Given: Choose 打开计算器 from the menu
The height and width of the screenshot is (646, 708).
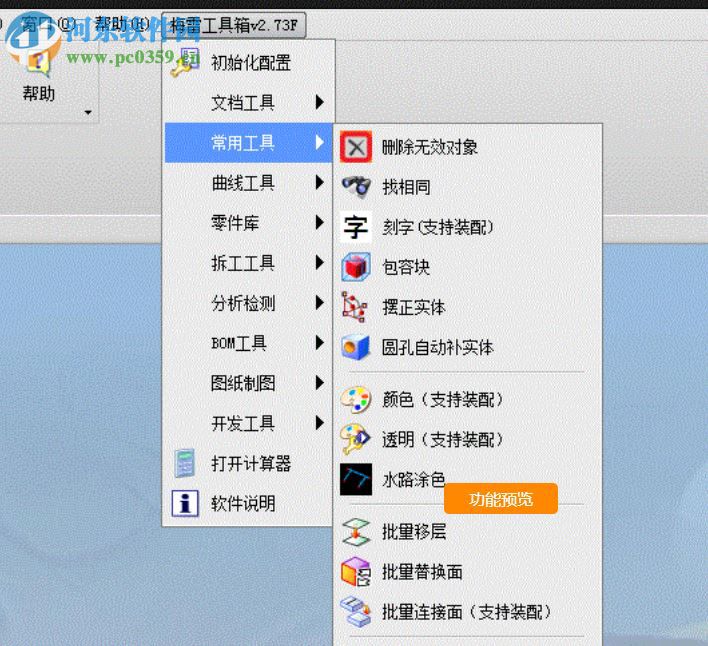Looking at the screenshot, I should pyautogui.click(x=248, y=463).
